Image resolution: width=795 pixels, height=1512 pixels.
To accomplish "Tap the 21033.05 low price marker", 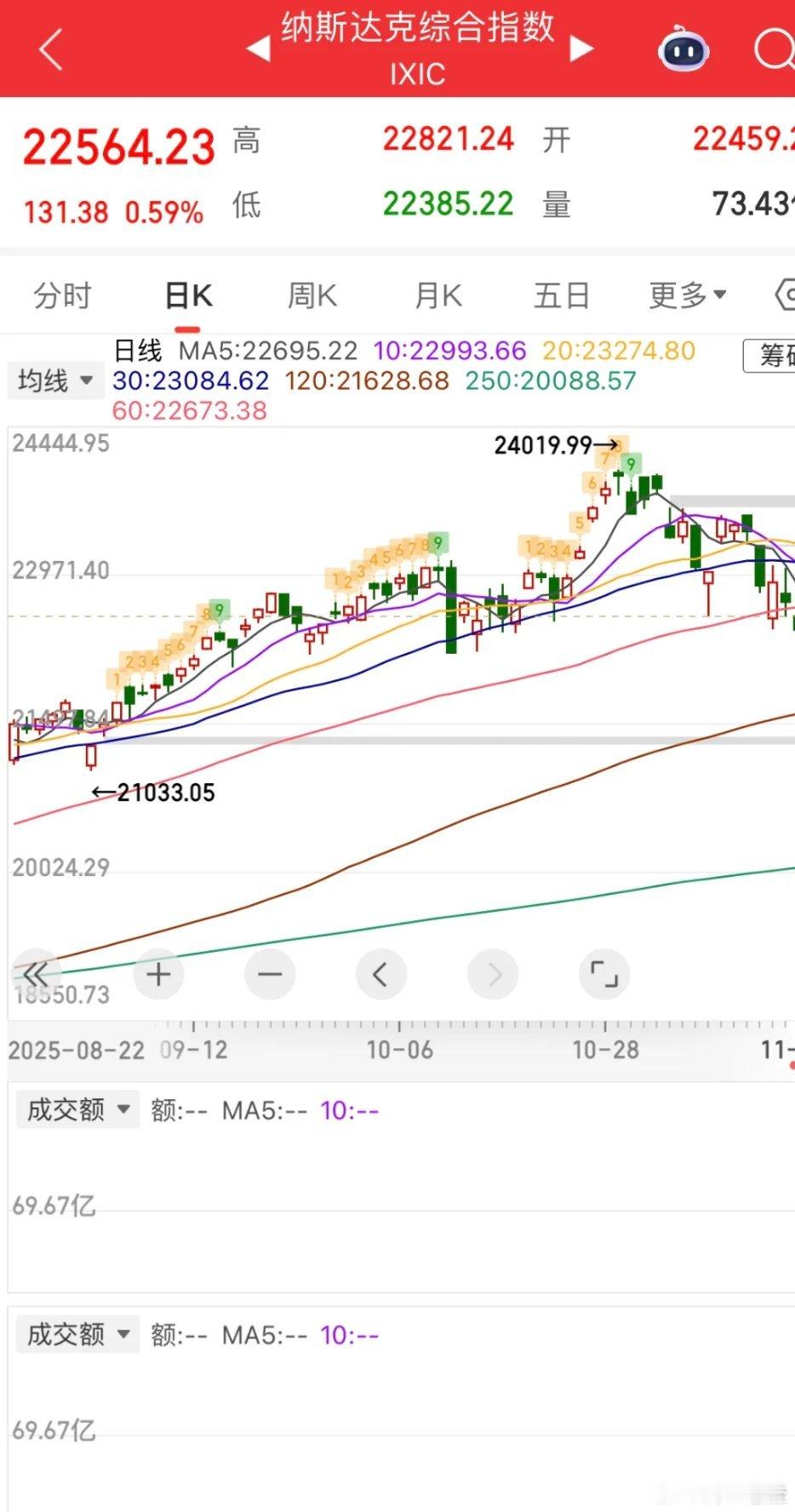I will pos(154,793).
